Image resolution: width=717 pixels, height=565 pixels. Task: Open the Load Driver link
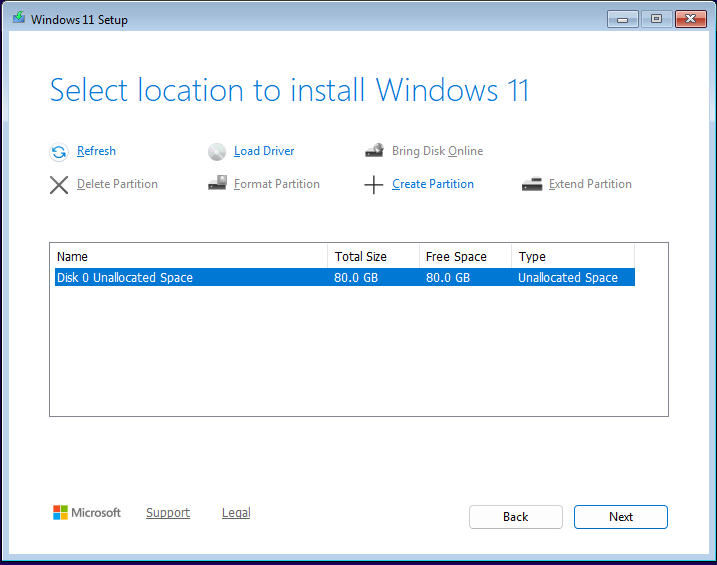pyautogui.click(x=264, y=151)
